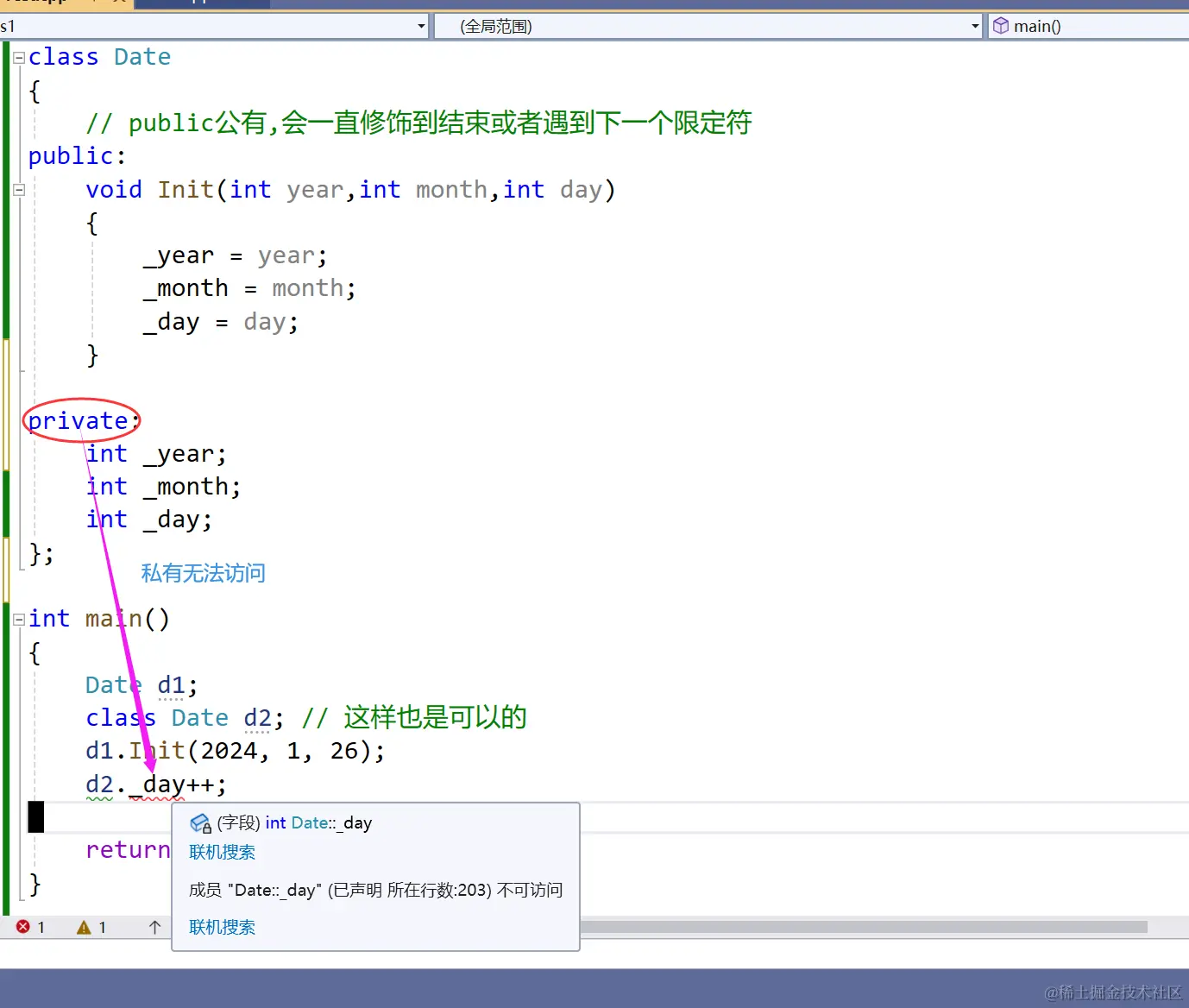The image size is (1189, 1008).
Task: Click the _month = month; assignment line
Action: (x=249, y=288)
